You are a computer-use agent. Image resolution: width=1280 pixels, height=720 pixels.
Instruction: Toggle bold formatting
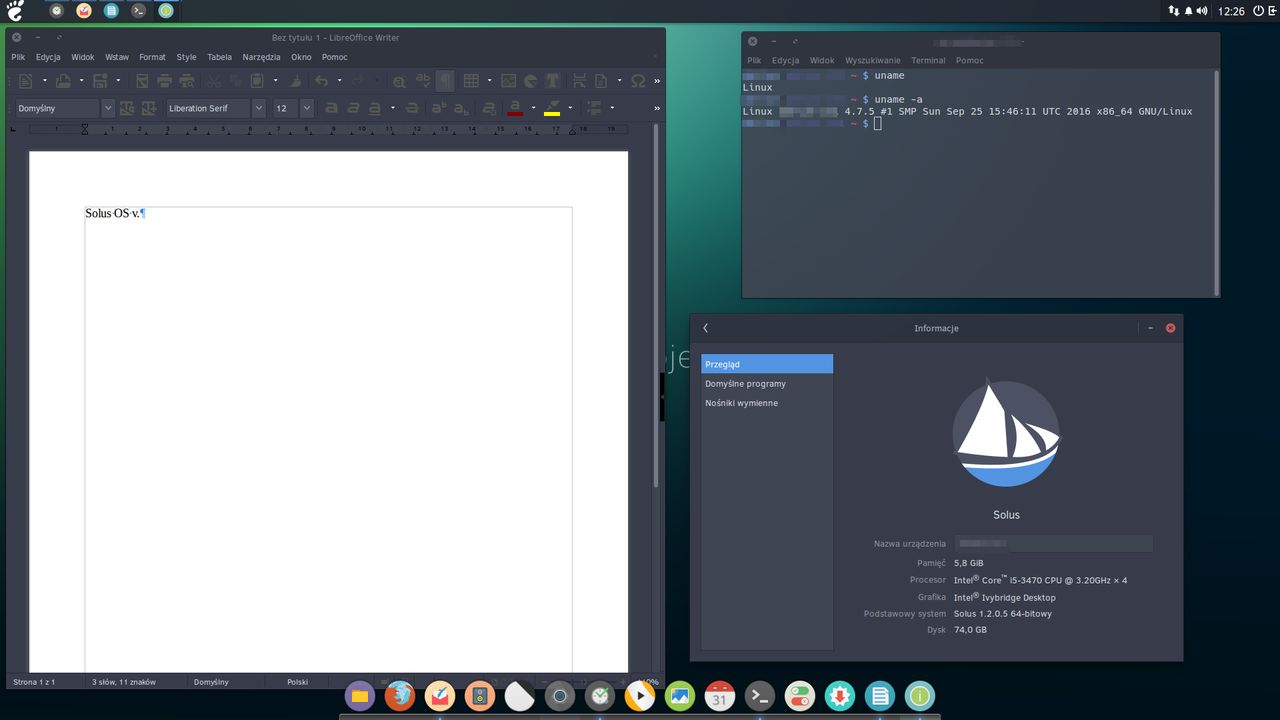pos(330,108)
